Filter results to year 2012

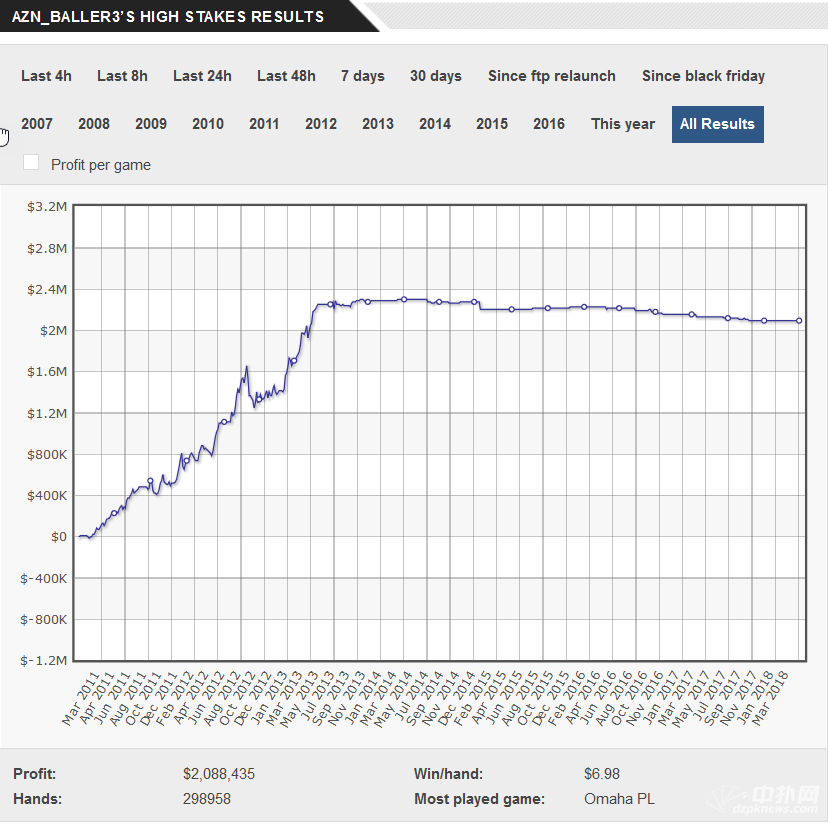click(321, 124)
